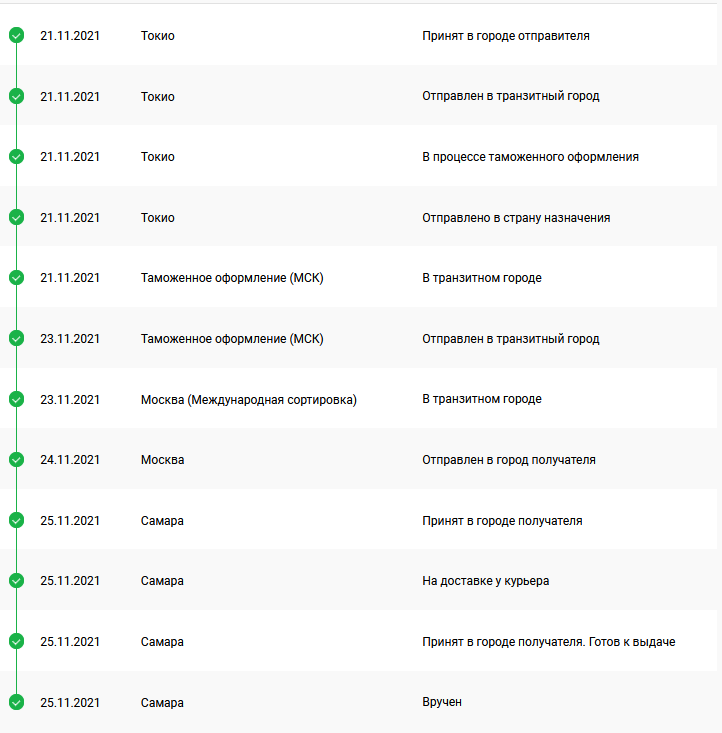Click green check next to 'В процессе таможенного оформления'

[16, 157]
